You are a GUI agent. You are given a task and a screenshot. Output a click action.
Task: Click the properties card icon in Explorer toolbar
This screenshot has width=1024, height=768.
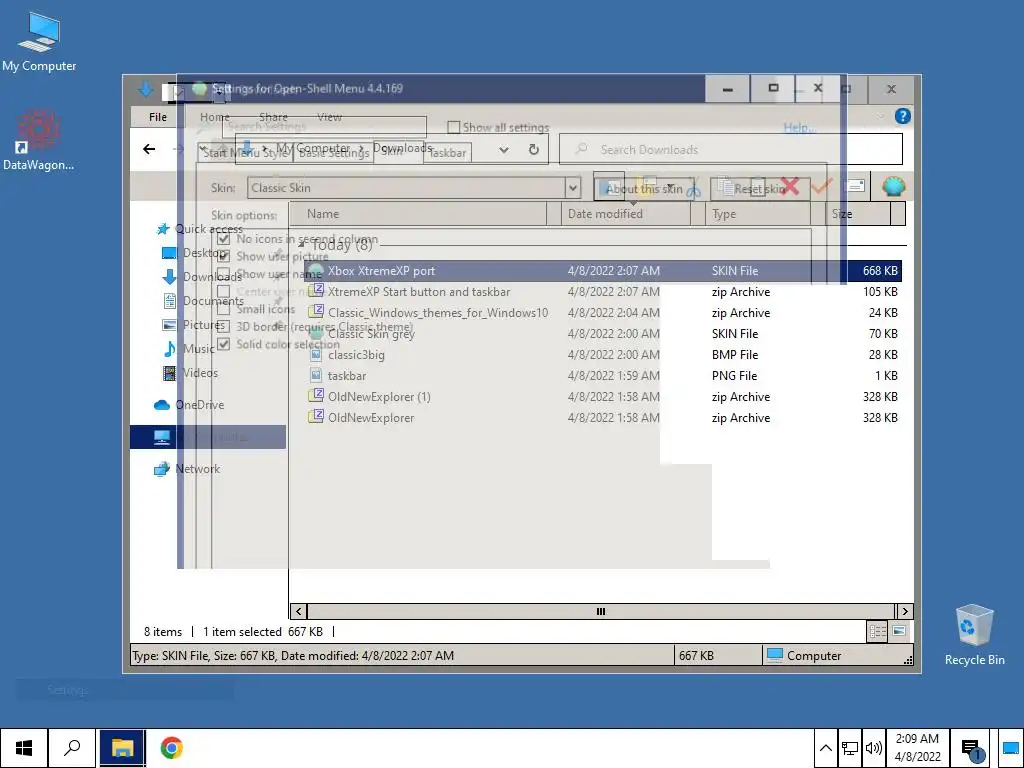tap(854, 187)
